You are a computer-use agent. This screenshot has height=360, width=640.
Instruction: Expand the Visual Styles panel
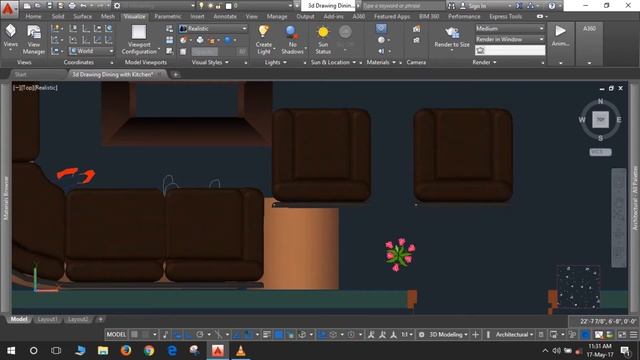pos(210,62)
